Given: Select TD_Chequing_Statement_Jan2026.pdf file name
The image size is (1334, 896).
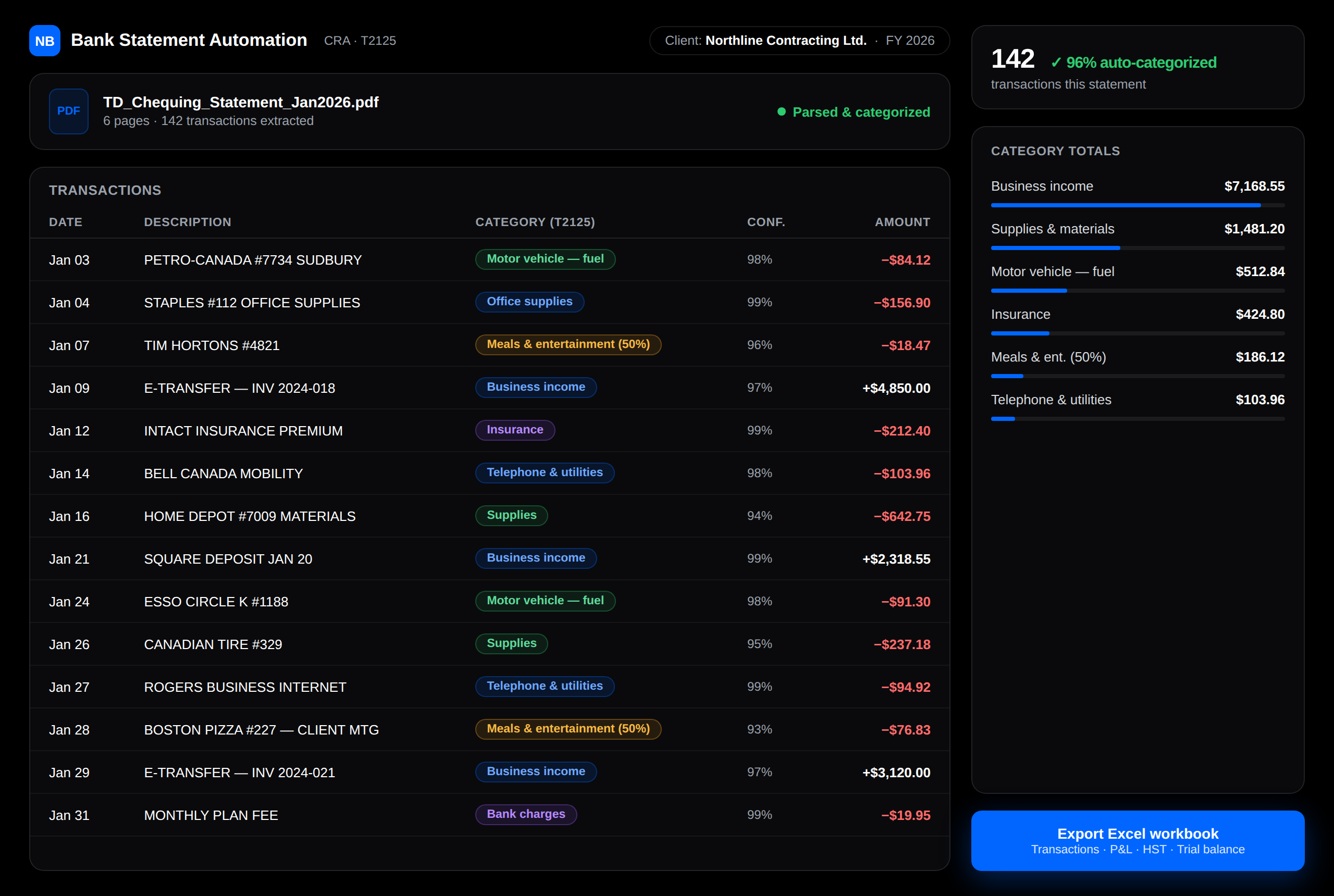Looking at the screenshot, I should pyautogui.click(x=241, y=102).
